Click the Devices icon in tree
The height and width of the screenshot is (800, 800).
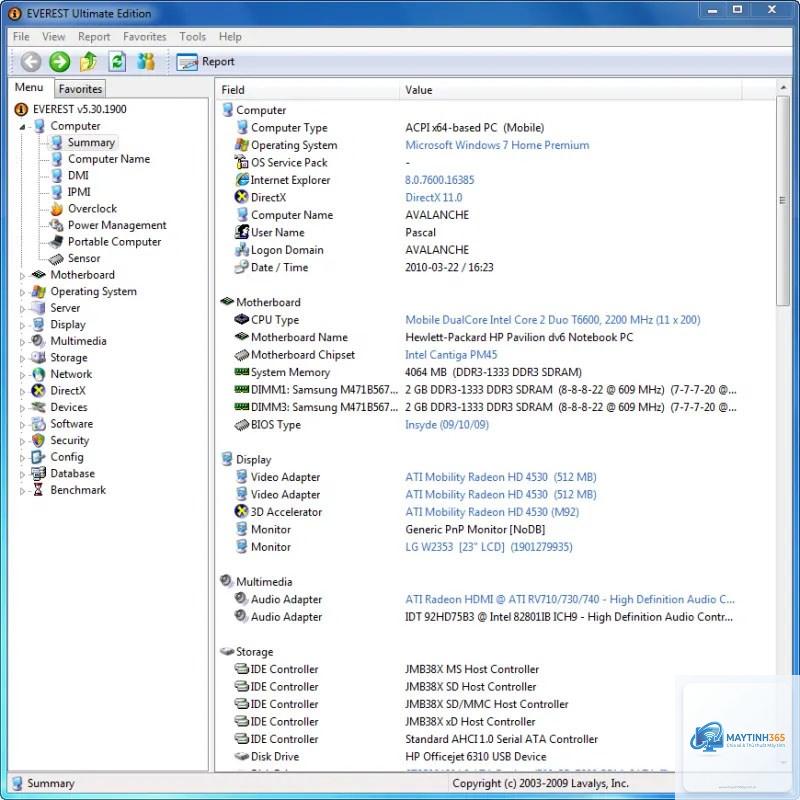(x=38, y=407)
